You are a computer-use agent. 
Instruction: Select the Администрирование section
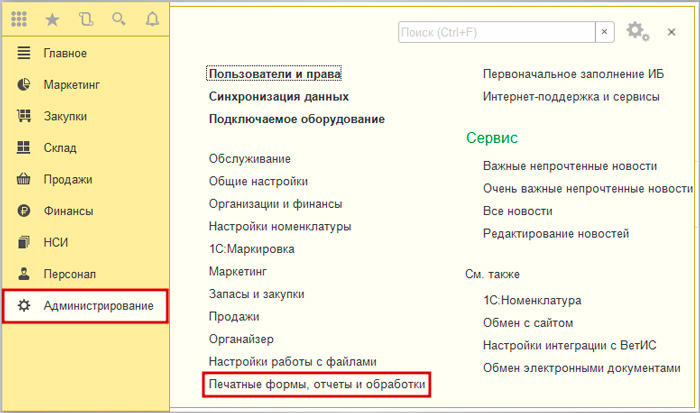click(x=86, y=306)
